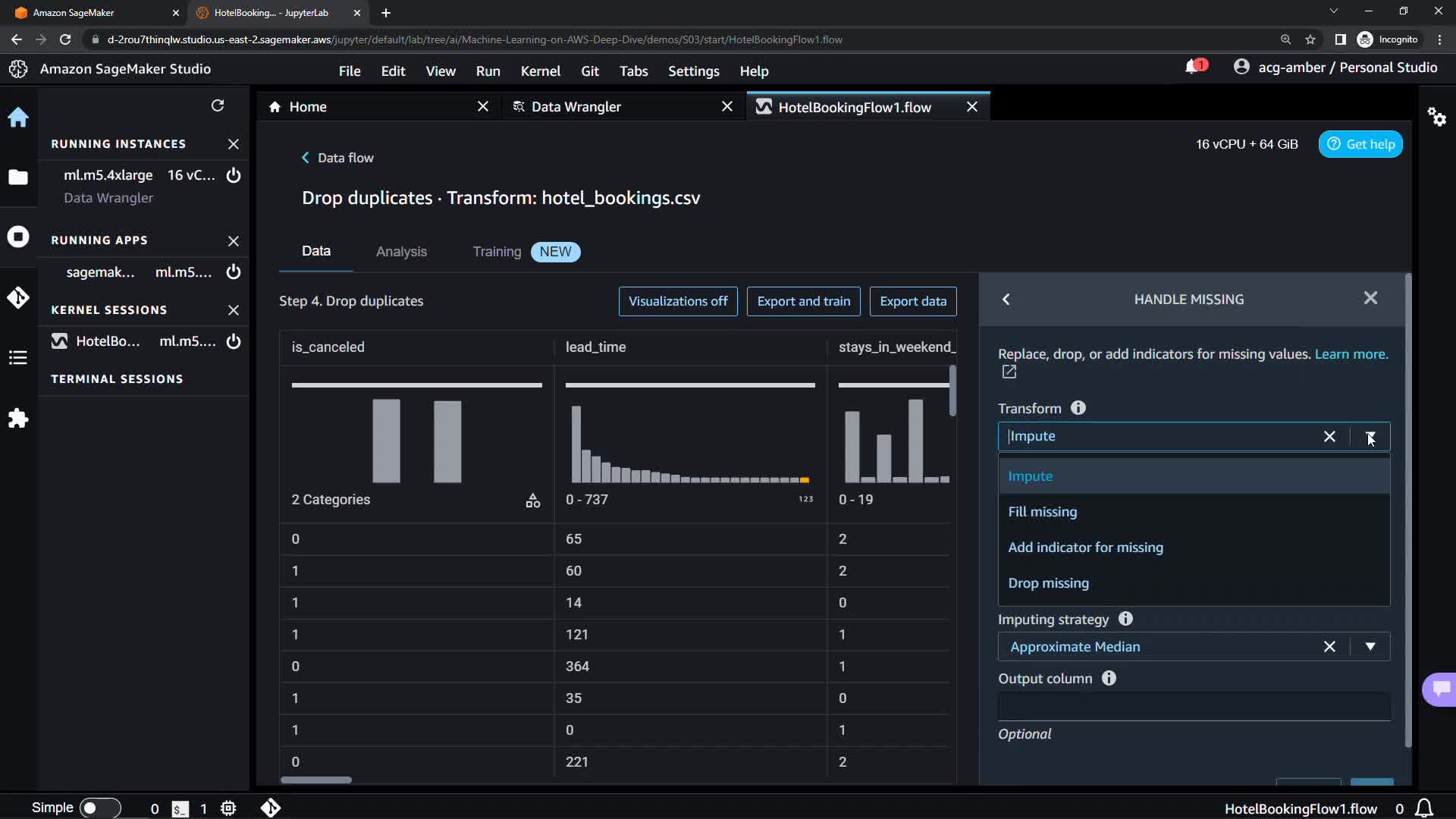1456x819 pixels.
Task: Toggle Simple interface mode switch
Action: pos(99,808)
